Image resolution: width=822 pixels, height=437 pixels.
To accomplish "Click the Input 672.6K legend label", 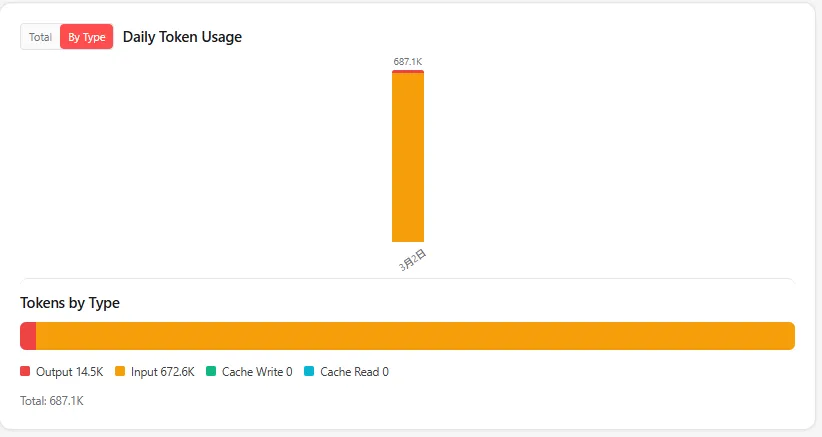I will tap(163, 372).
